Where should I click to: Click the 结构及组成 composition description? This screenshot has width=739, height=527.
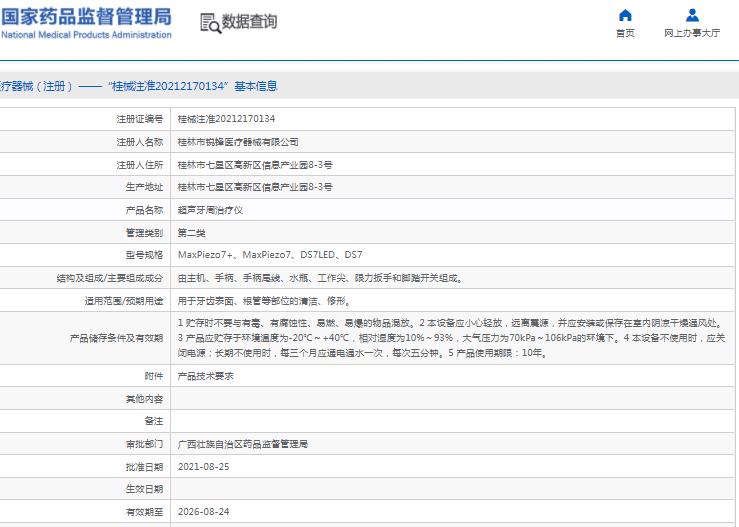click(320, 278)
